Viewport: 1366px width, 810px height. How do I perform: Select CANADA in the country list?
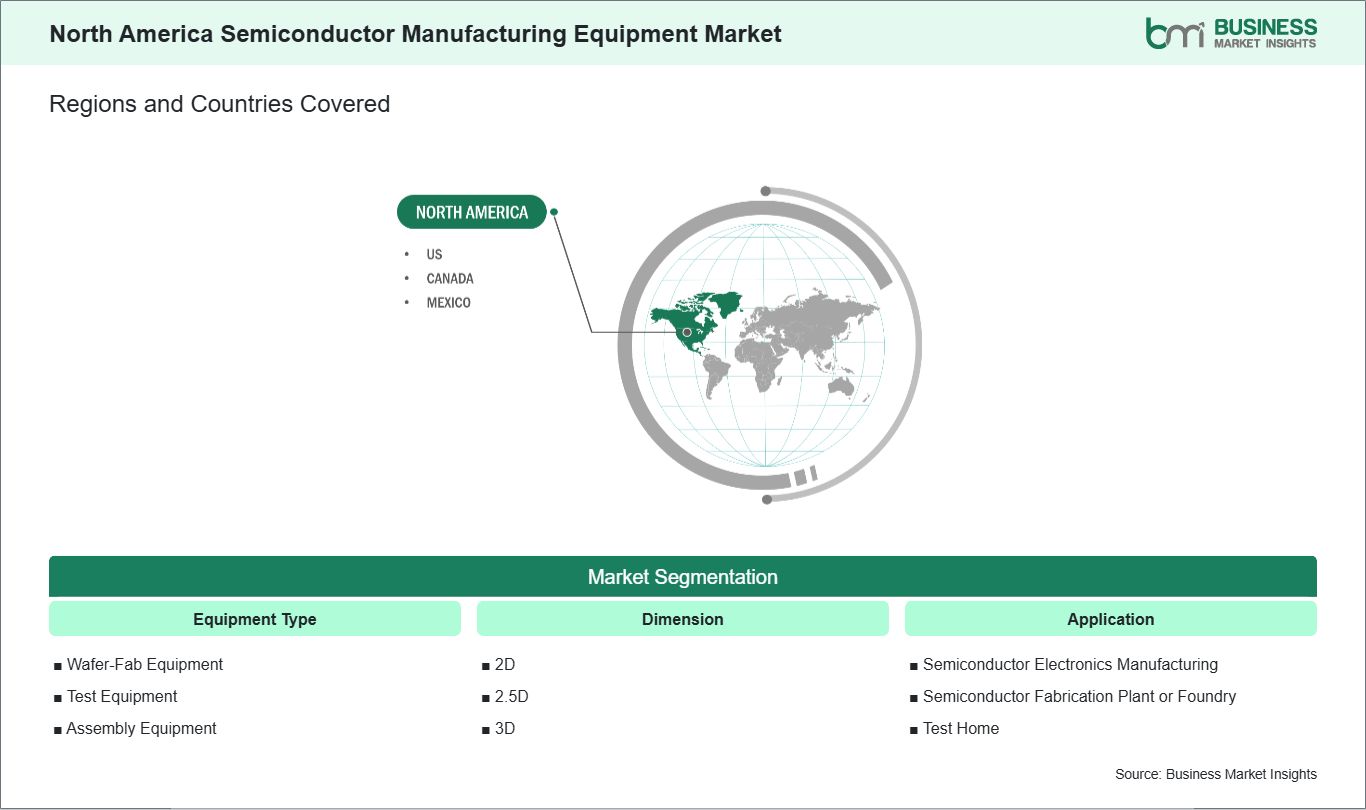tap(449, 278)
